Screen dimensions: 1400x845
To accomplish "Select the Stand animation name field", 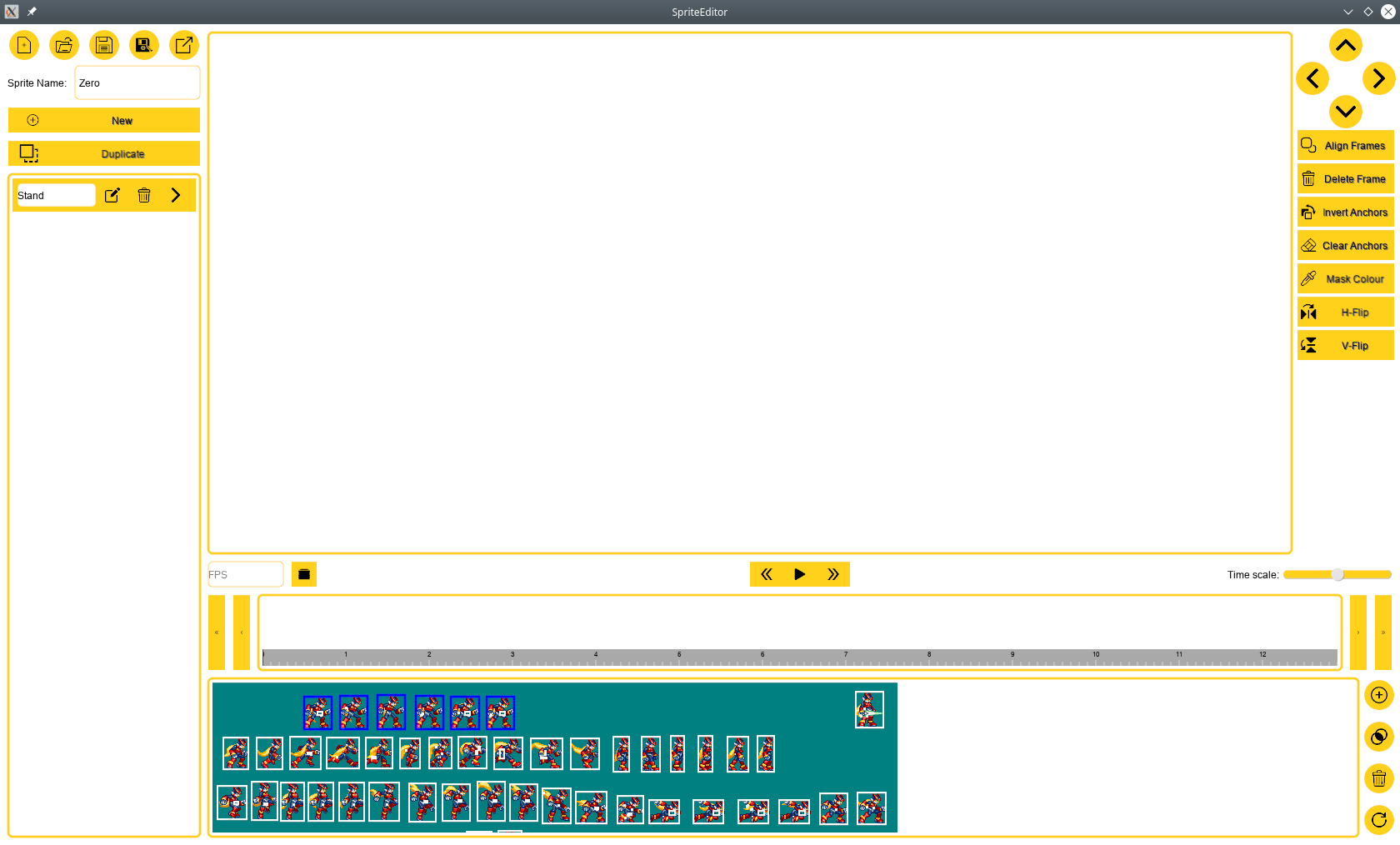I will coord(56,195).
